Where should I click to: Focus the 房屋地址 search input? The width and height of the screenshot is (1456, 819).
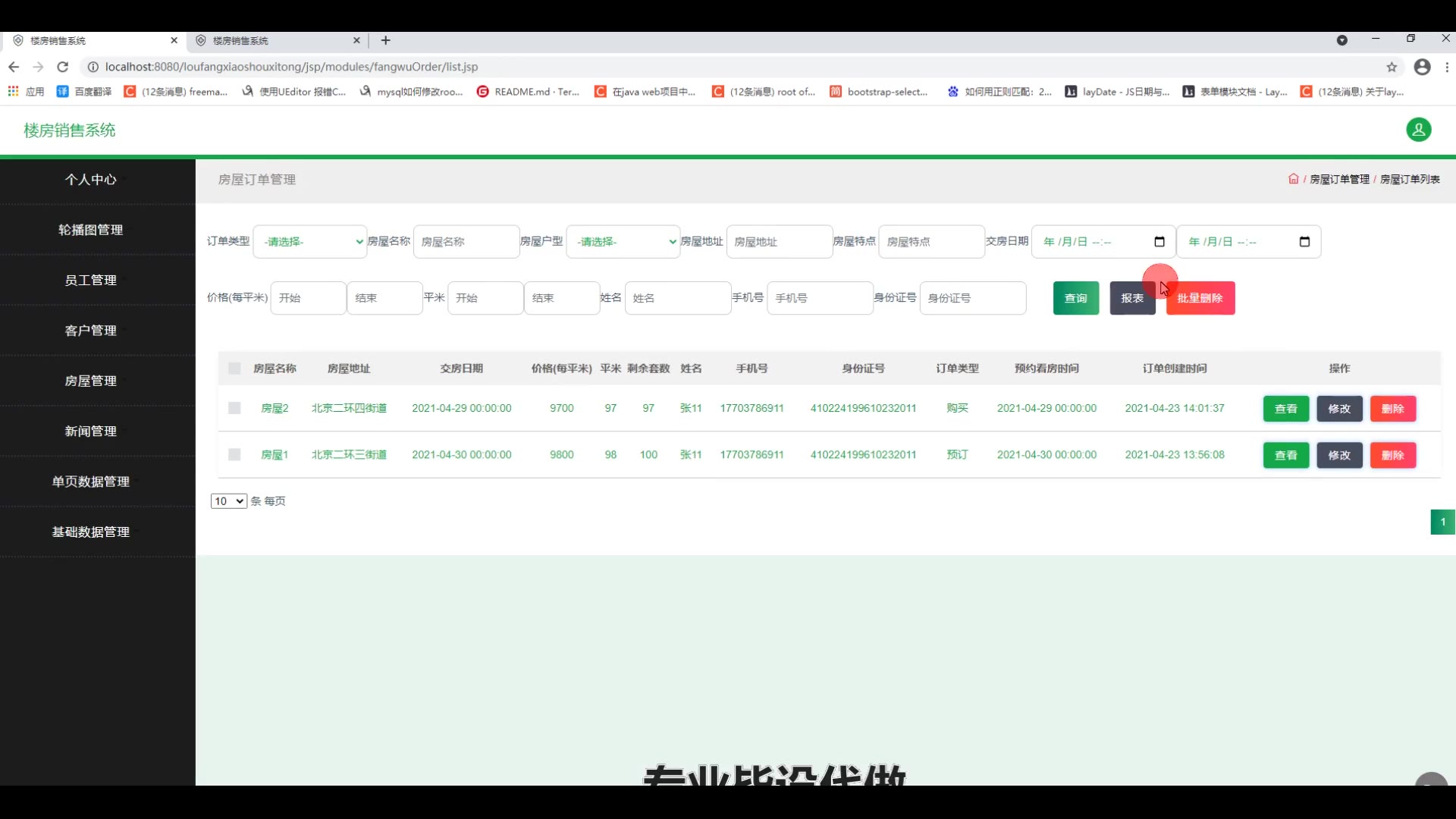pyautogui.click(x=779, y=242)
